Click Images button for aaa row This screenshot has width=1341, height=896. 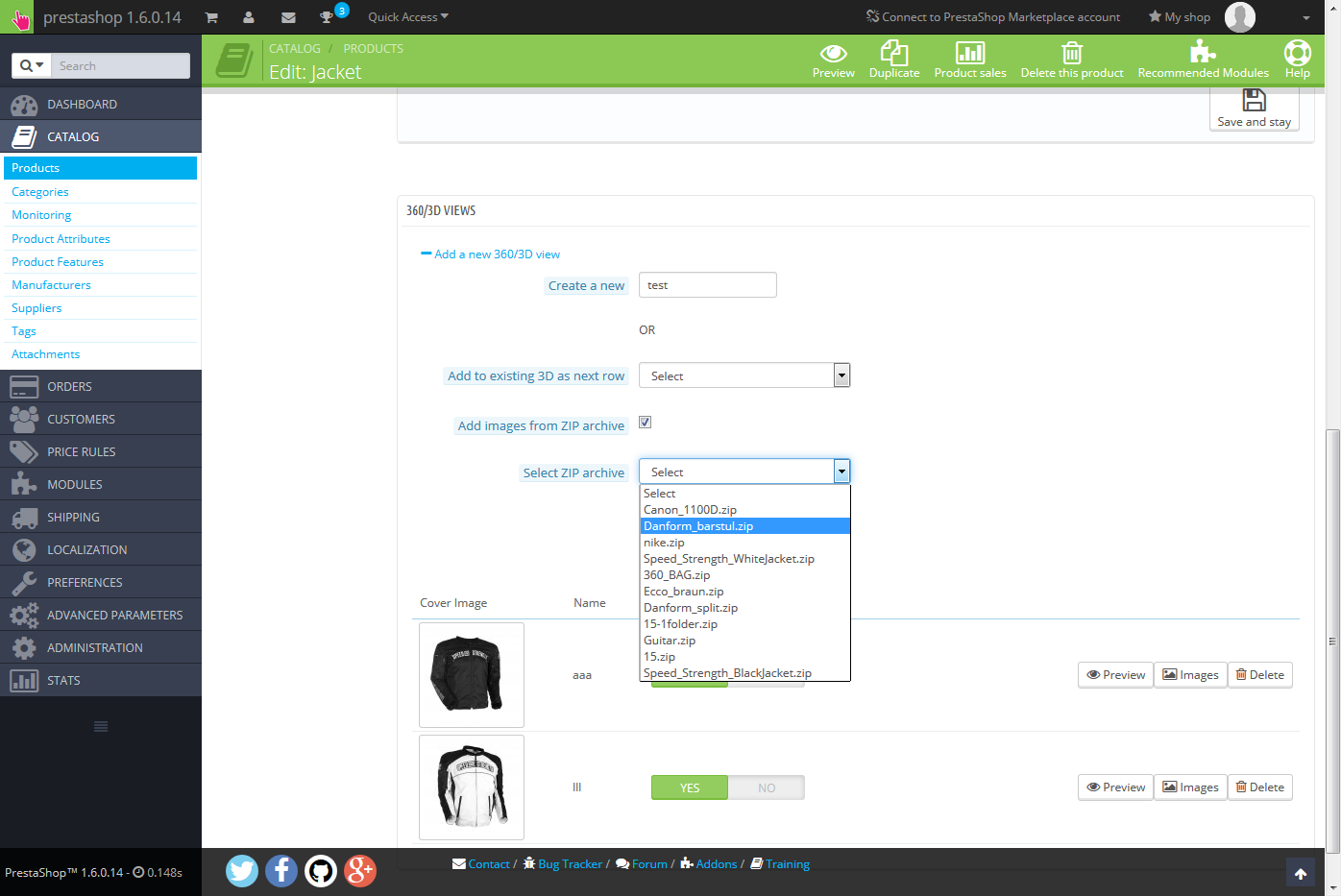pos(1190,675)
